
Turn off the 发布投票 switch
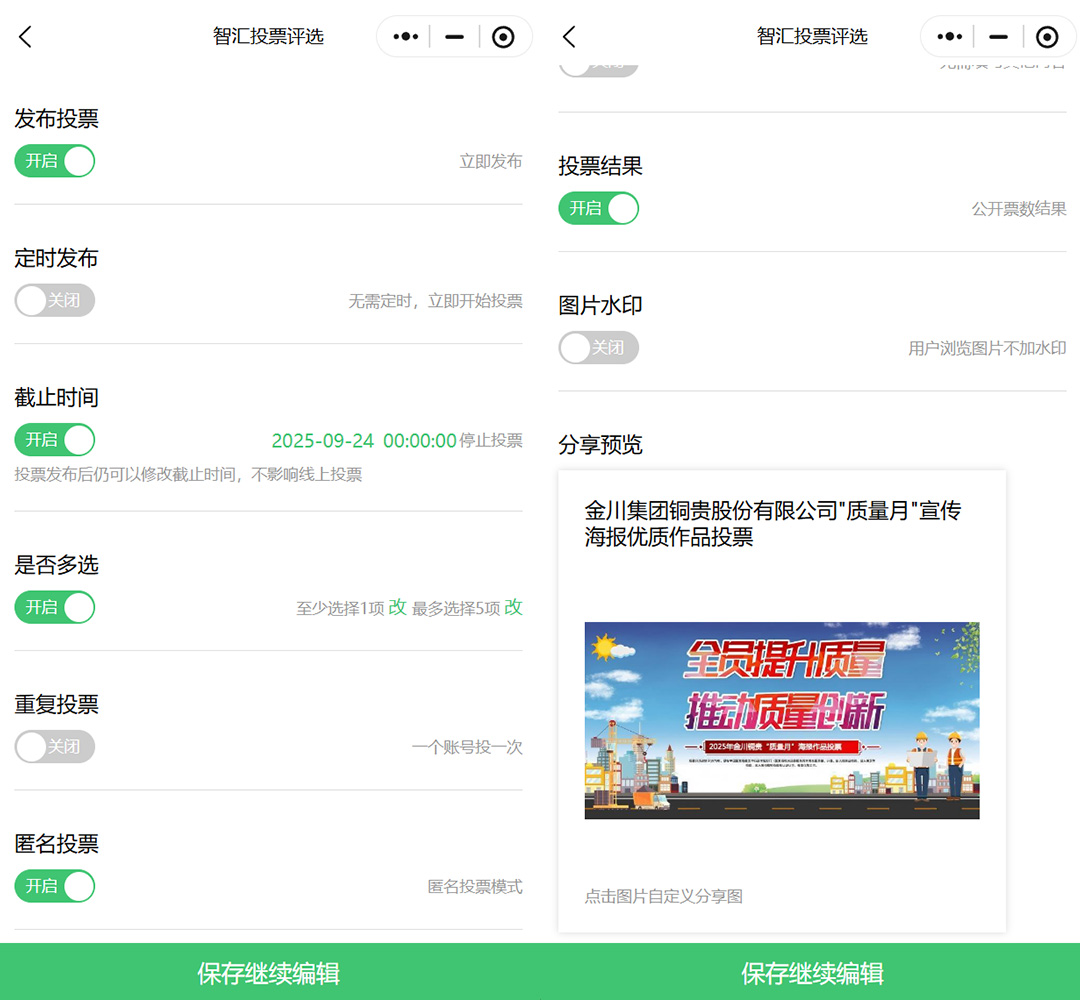[x=55, y=161]
